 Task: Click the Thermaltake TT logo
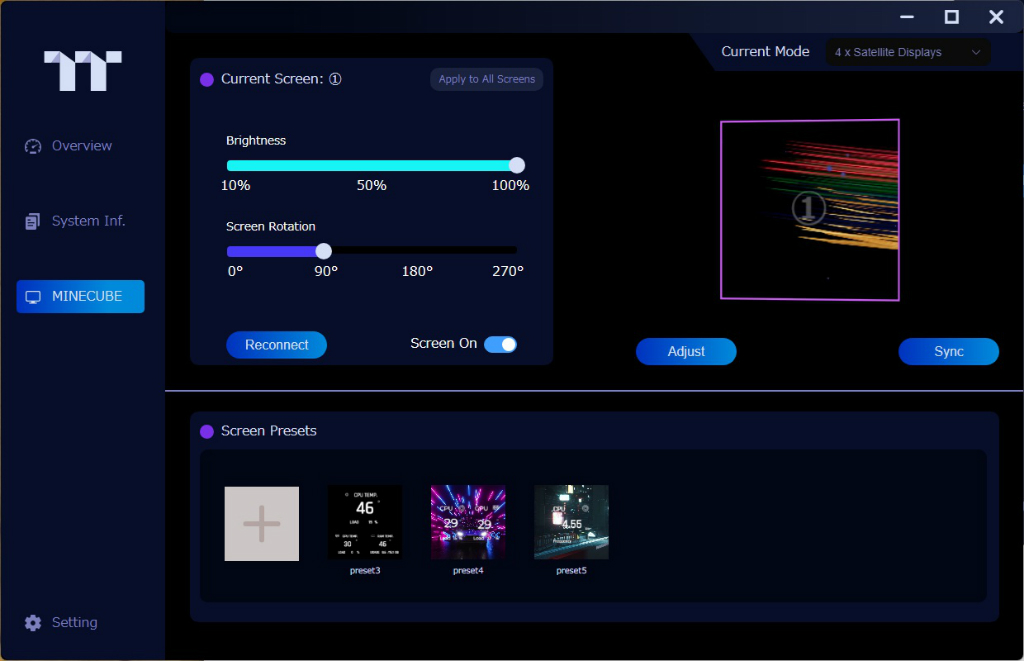82,71
